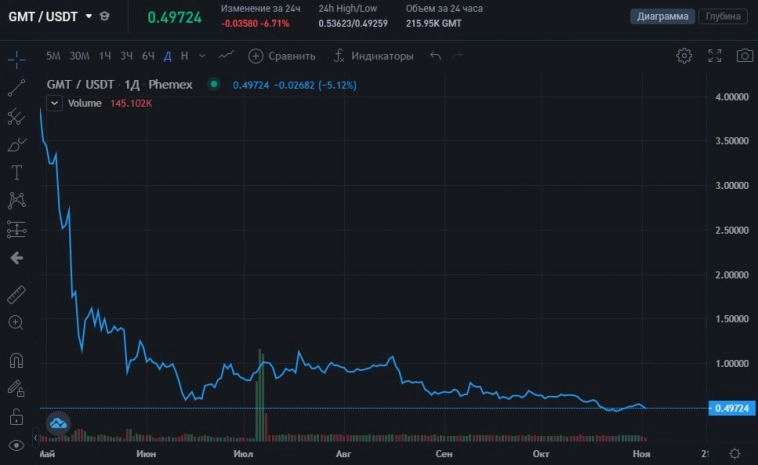
Task: Redo the chart action
Action: coord(457,56)
